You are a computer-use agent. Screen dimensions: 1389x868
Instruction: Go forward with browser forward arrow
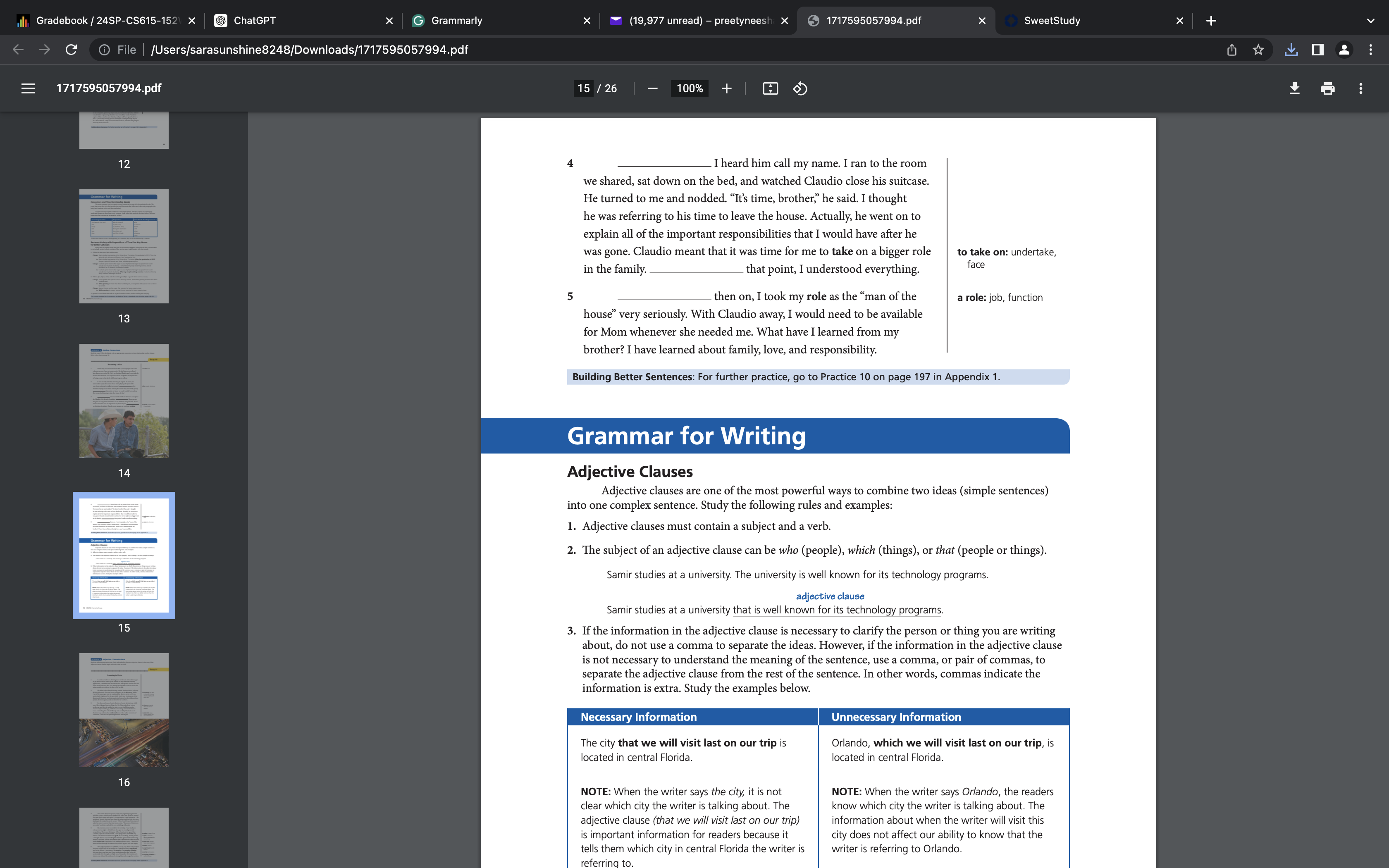[44, 50]
